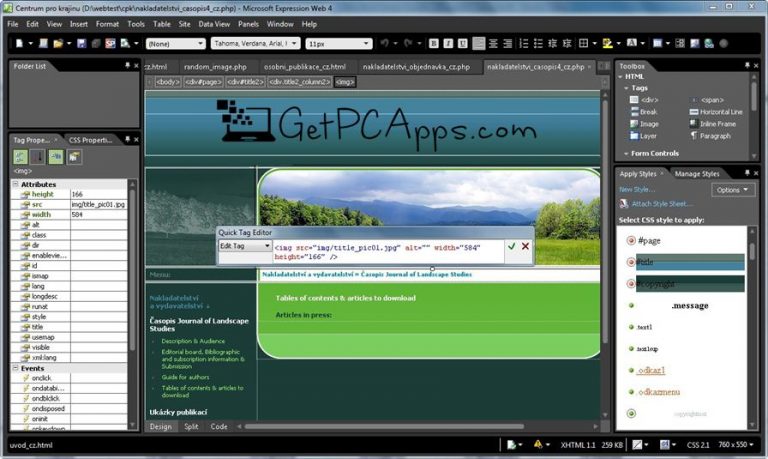This screenshot has width=768, height=459.
Task: Click the Decrease Indent icon
Action: (552, 44)
